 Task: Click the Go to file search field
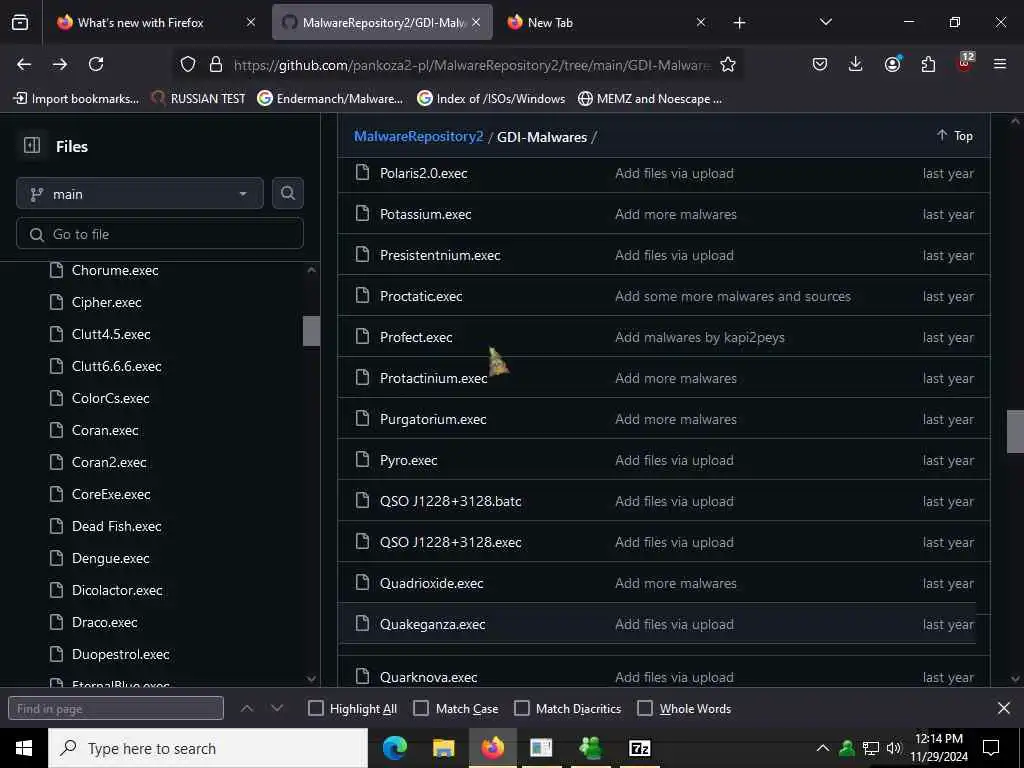pyautogui.click(x=160, y=234)
